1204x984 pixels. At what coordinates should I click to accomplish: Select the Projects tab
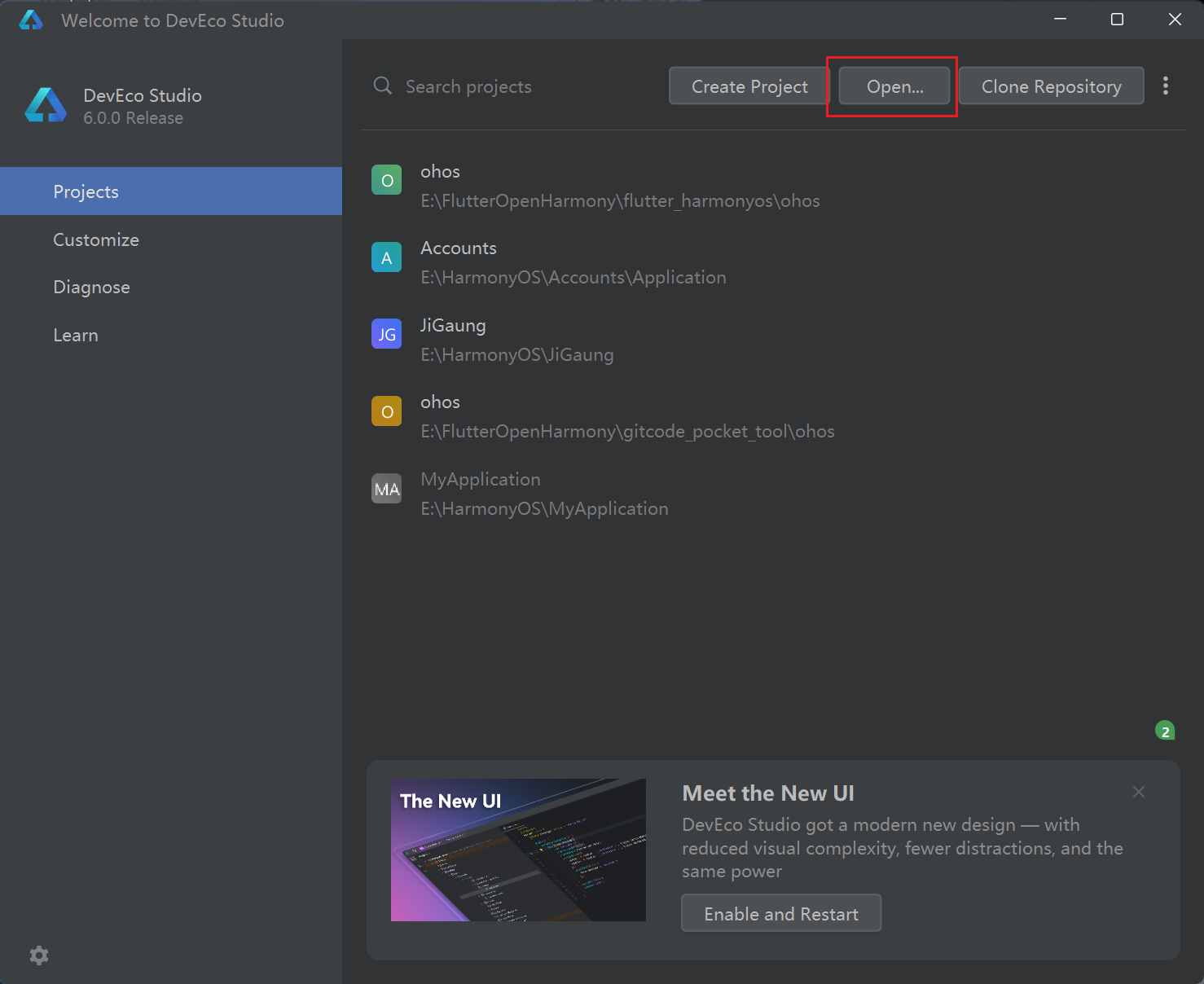171,191
